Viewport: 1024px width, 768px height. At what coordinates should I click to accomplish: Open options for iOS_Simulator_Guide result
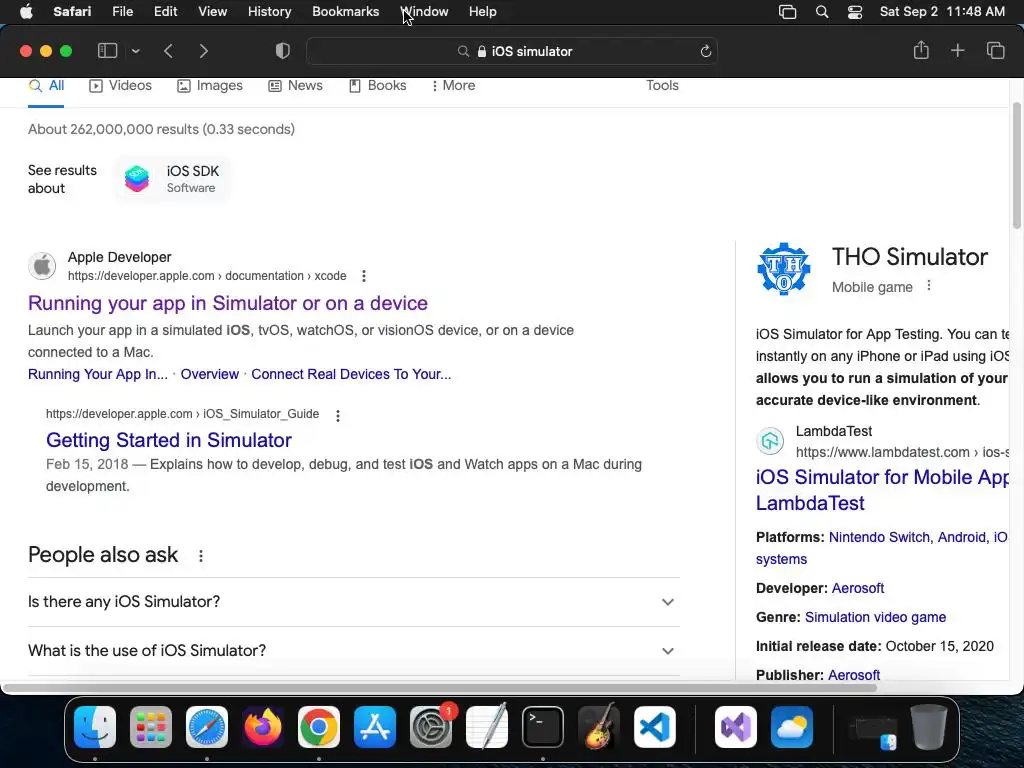point(338,415)
